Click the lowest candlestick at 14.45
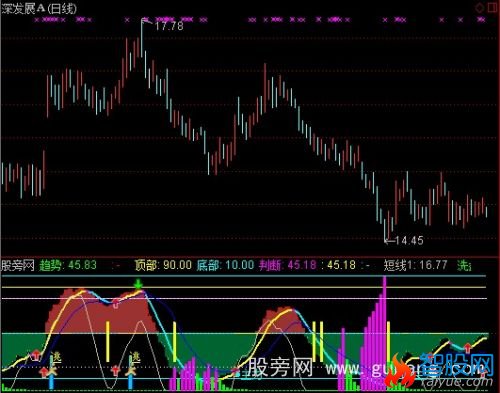The height and width of the screenshot is (393, 500). pos(385,229)
